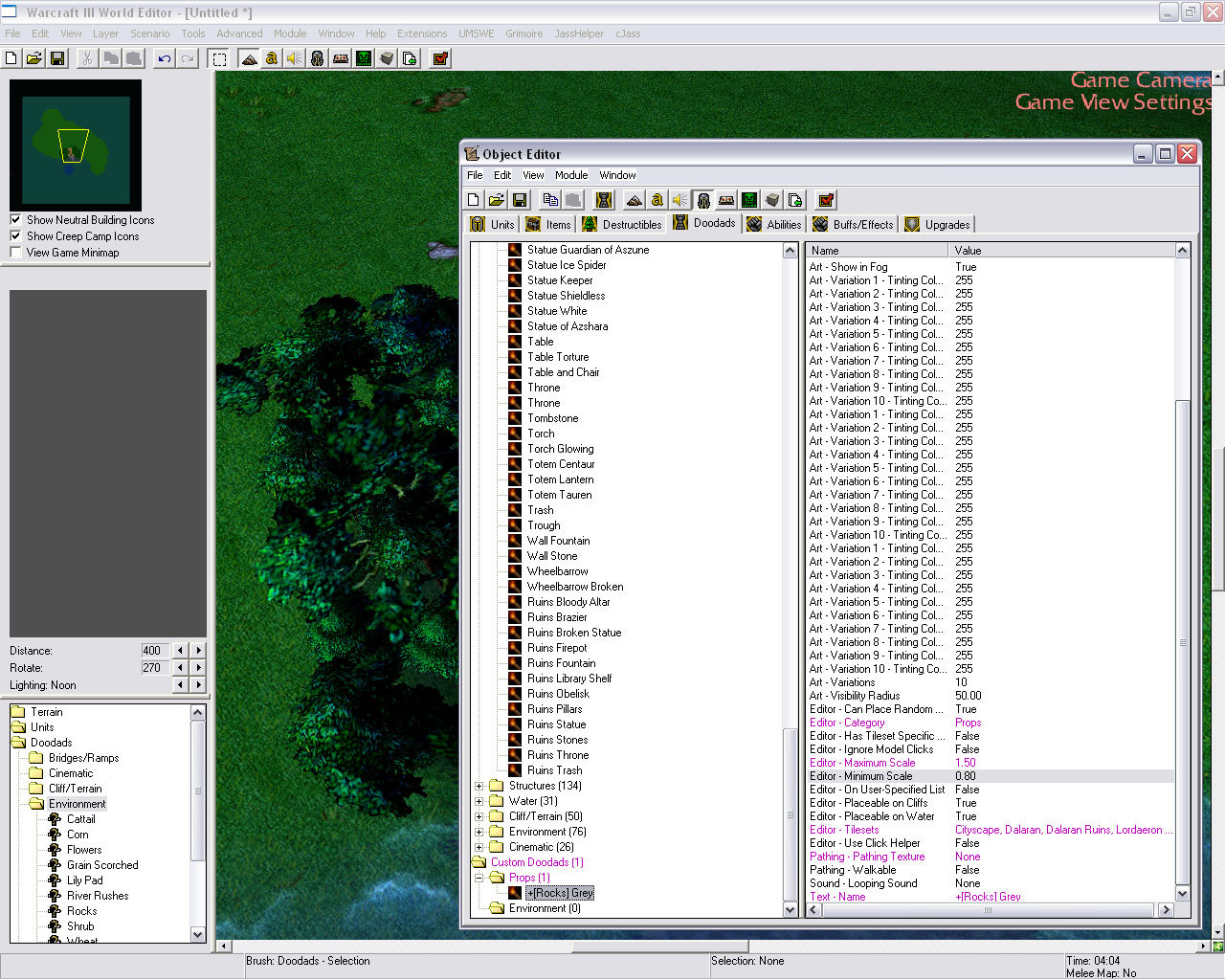Click Undo in the main toolbar
This screenshot has width=1225, height=980.
tap(165, 58)
